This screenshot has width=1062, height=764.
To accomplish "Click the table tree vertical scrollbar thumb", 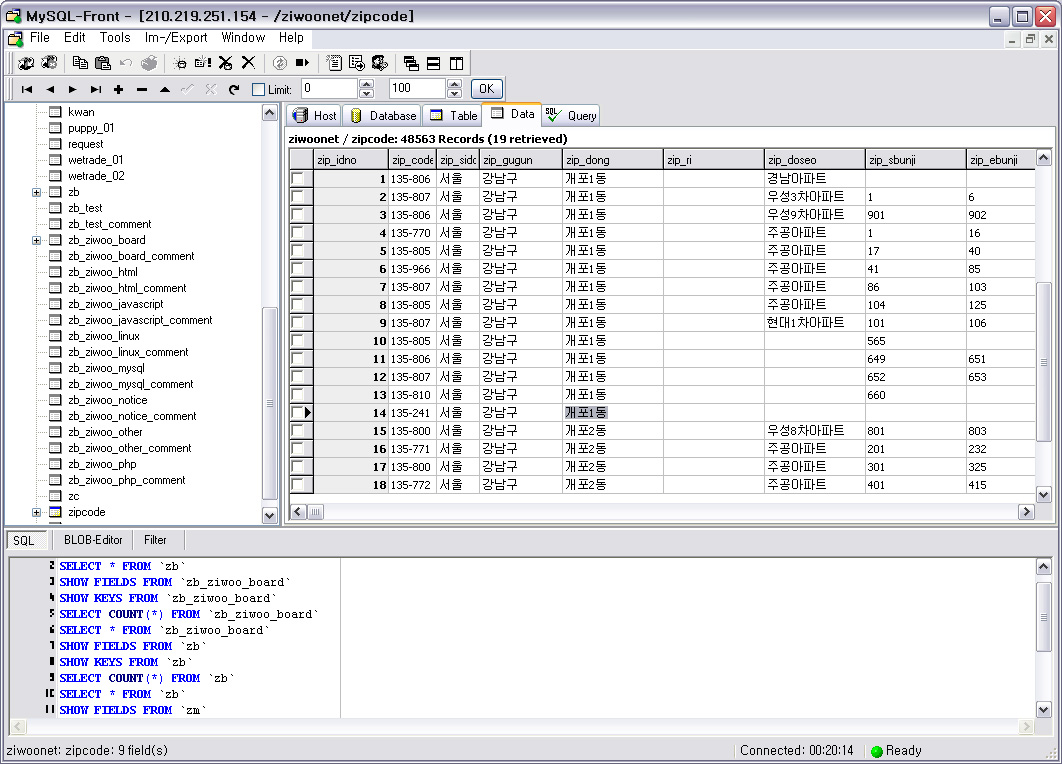I will click(270, 404).
